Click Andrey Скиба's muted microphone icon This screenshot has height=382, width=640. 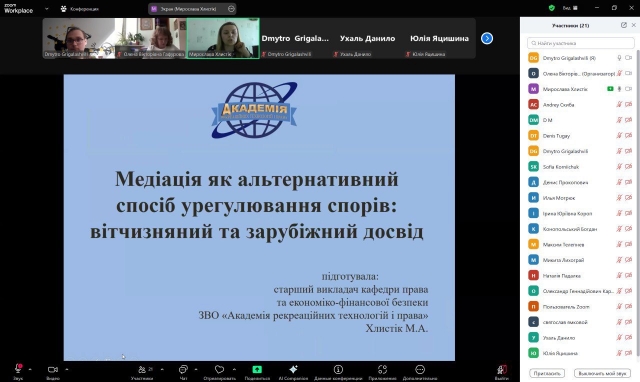[619, 104]
